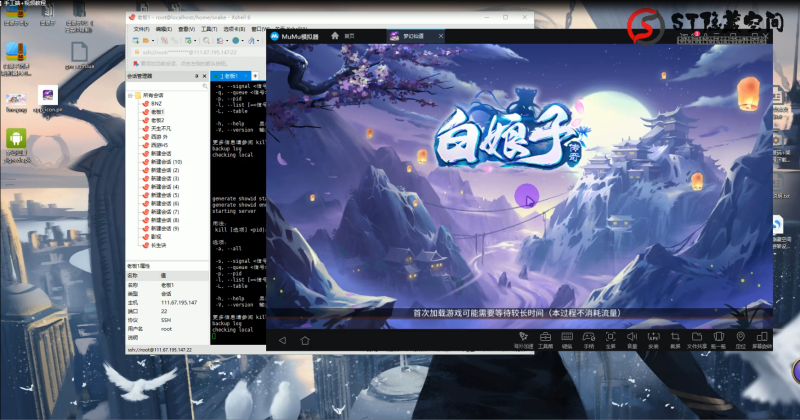Tap the Android home button in MuMu
Viewport: 800px width, 420px height.
305,340
